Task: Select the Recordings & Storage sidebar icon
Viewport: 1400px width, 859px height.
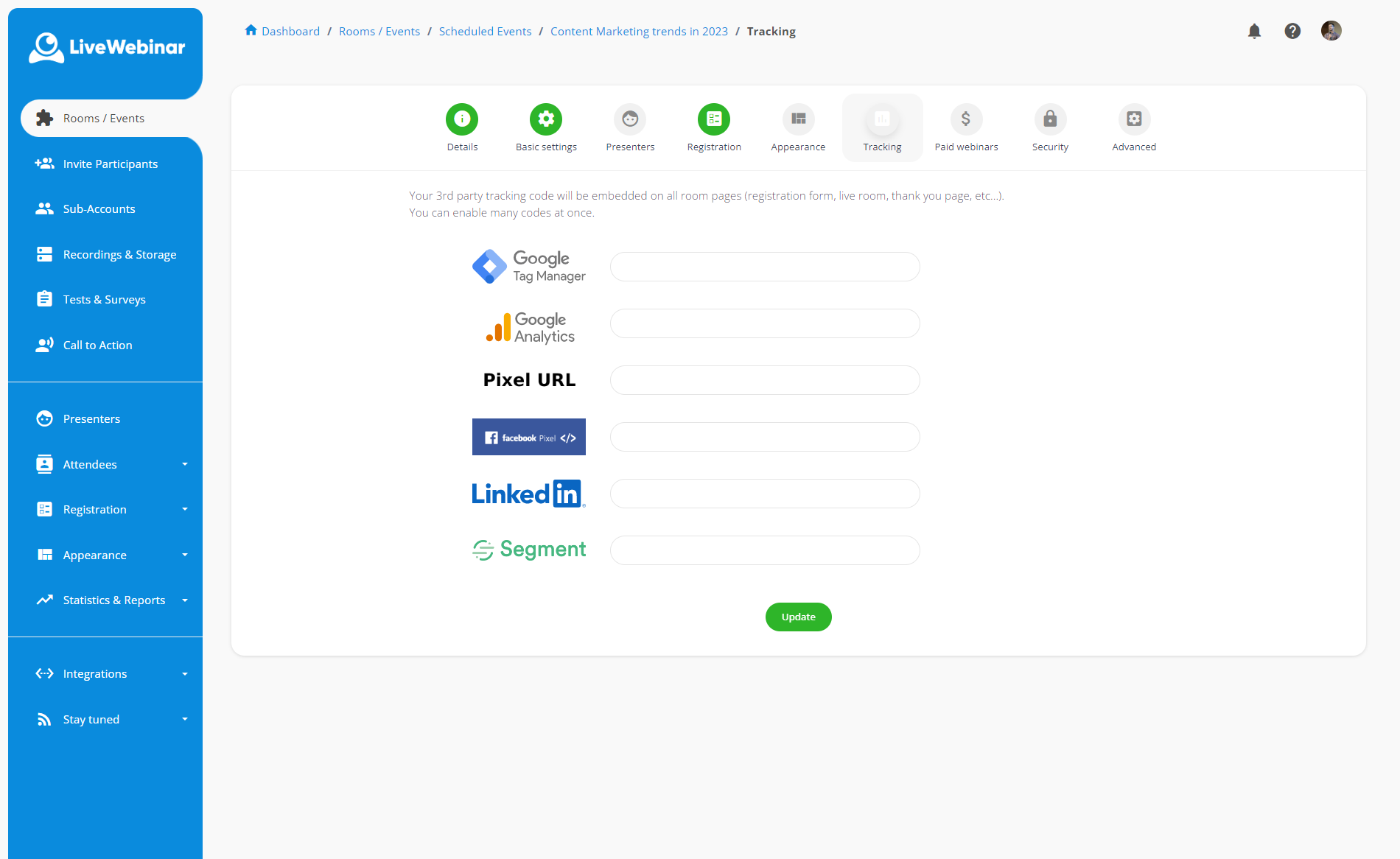Action: [45, 254]
